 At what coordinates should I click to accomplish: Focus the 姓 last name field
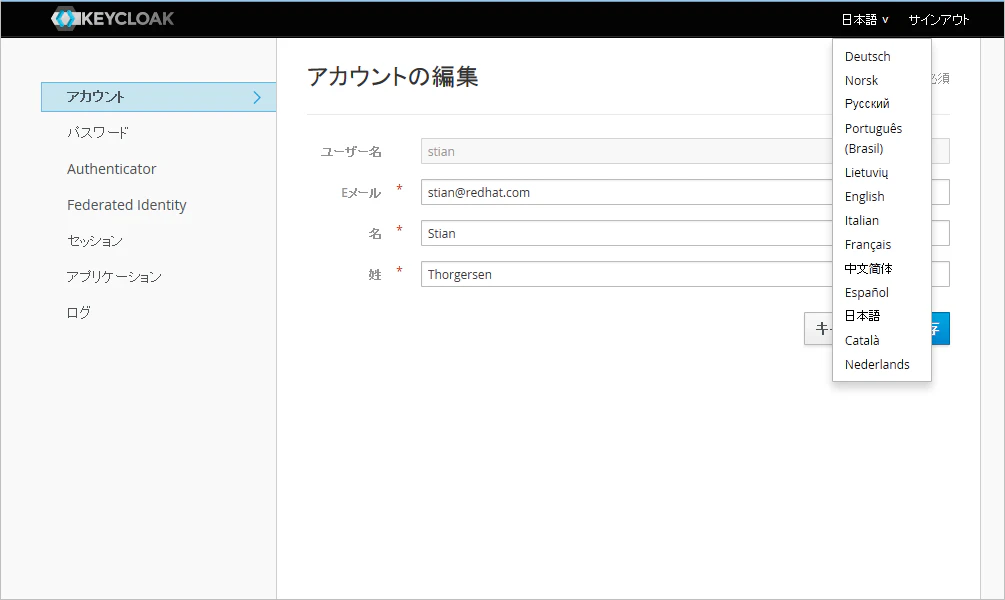point(685,274)
